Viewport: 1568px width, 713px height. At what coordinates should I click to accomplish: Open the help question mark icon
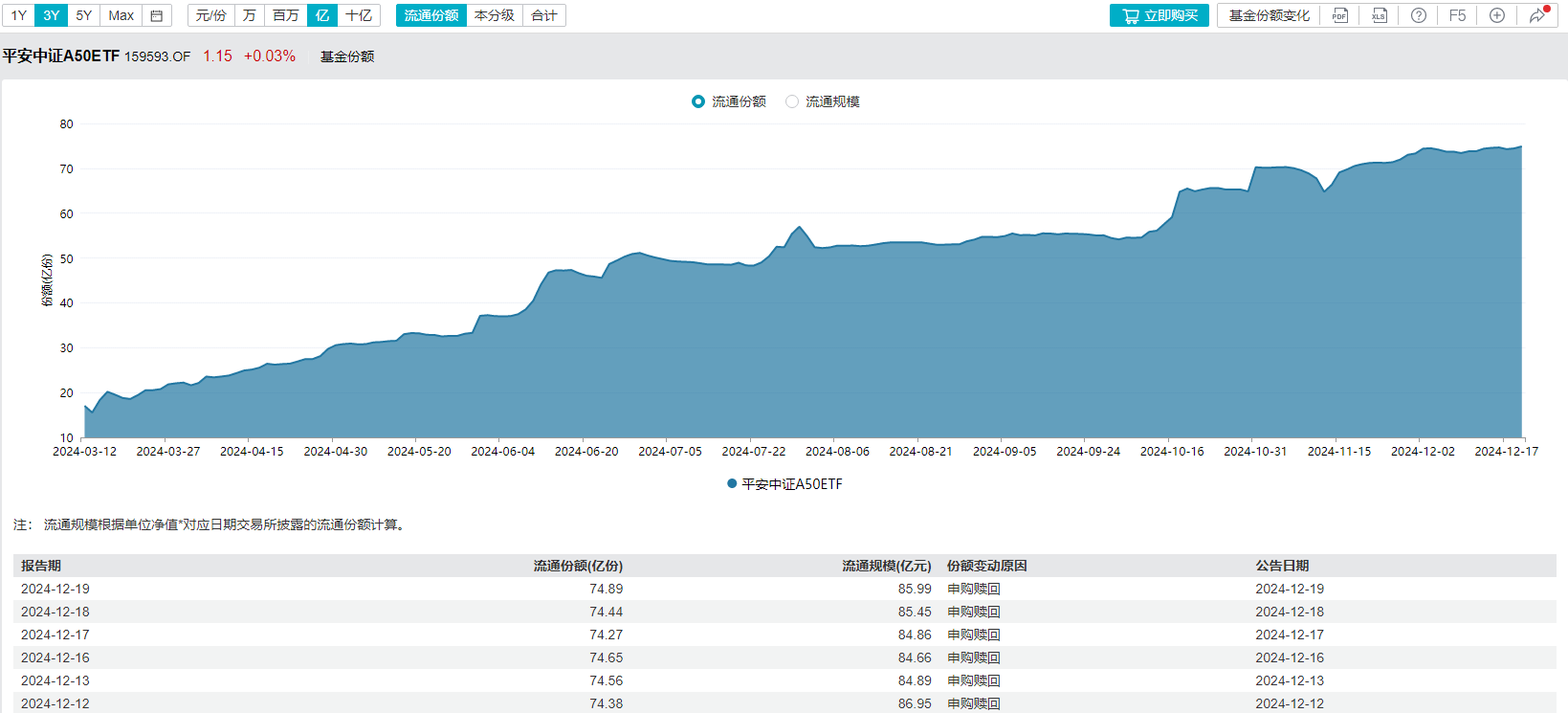point(1419,15)
